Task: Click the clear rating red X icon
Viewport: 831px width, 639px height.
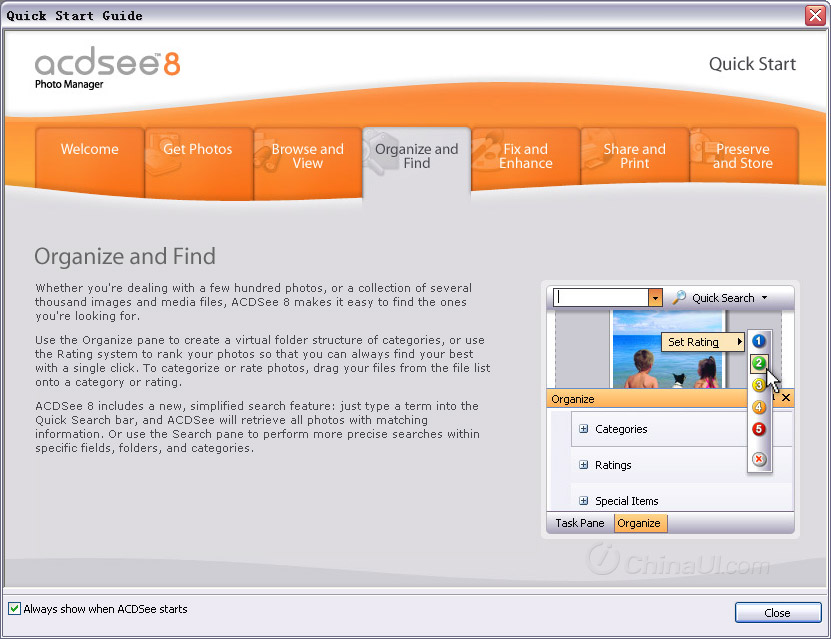Action: click(759, 459)
